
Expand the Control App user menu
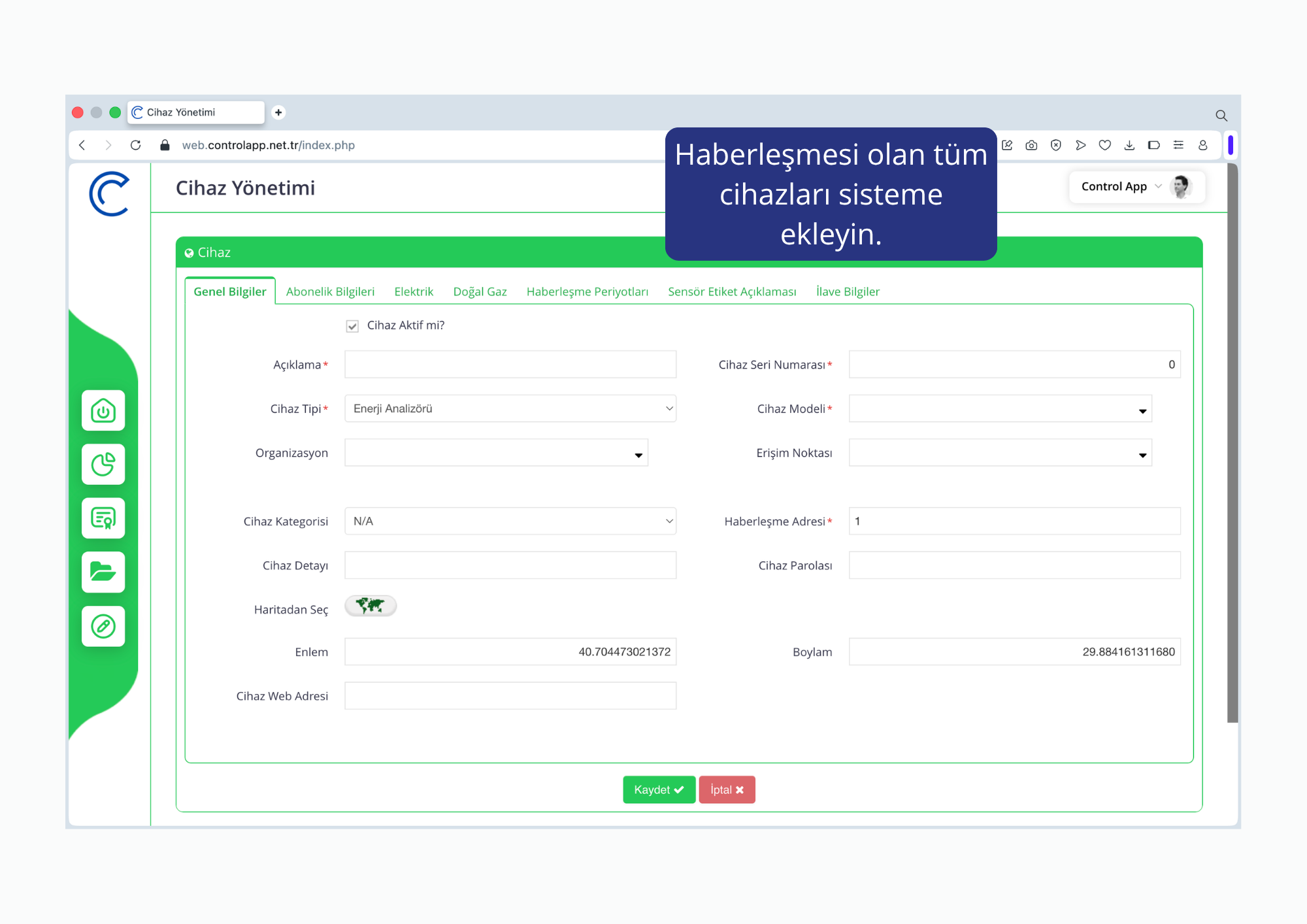coord(1136,187)
